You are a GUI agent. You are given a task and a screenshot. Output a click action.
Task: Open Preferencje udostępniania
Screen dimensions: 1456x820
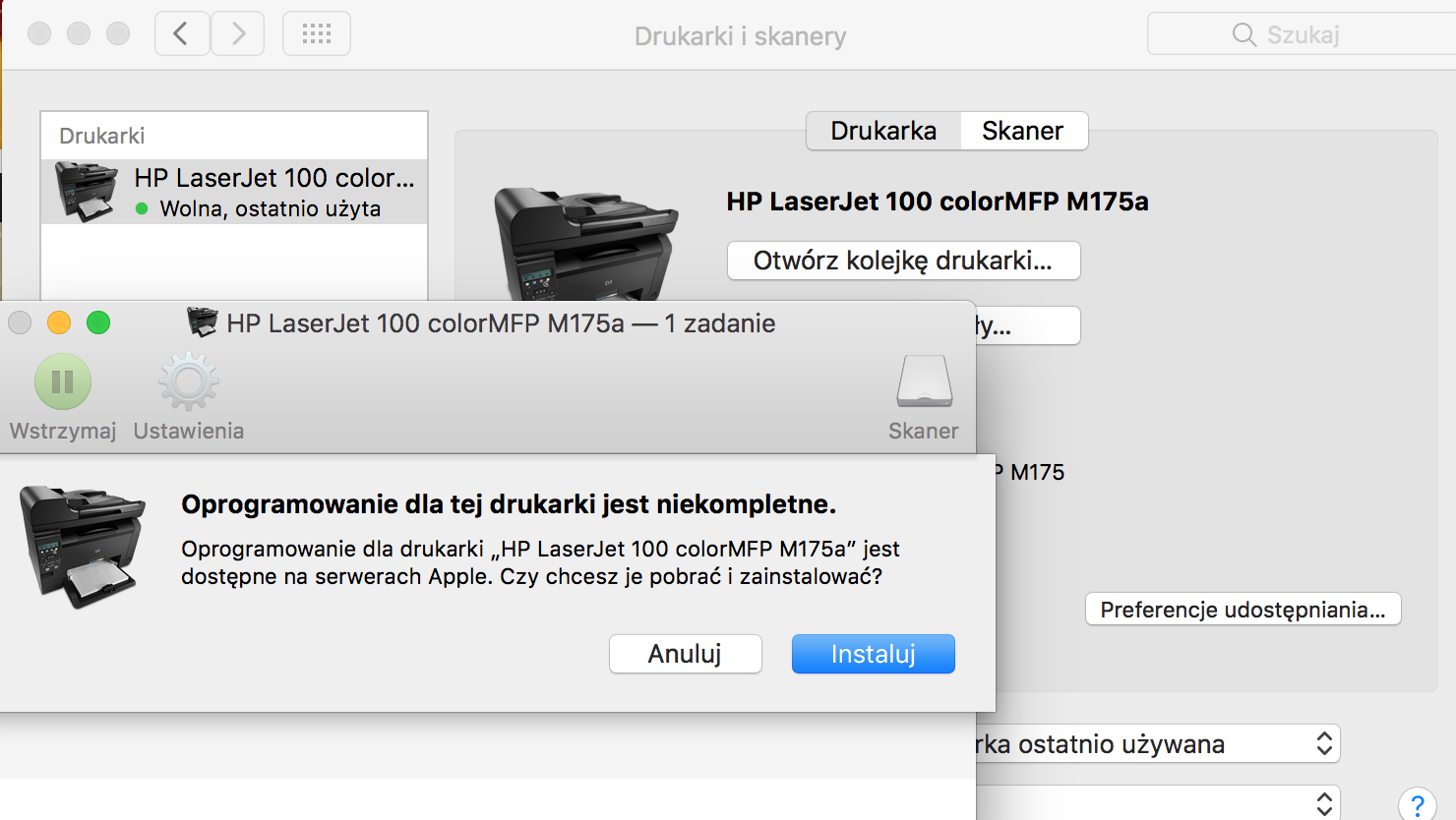(1242, 609)
